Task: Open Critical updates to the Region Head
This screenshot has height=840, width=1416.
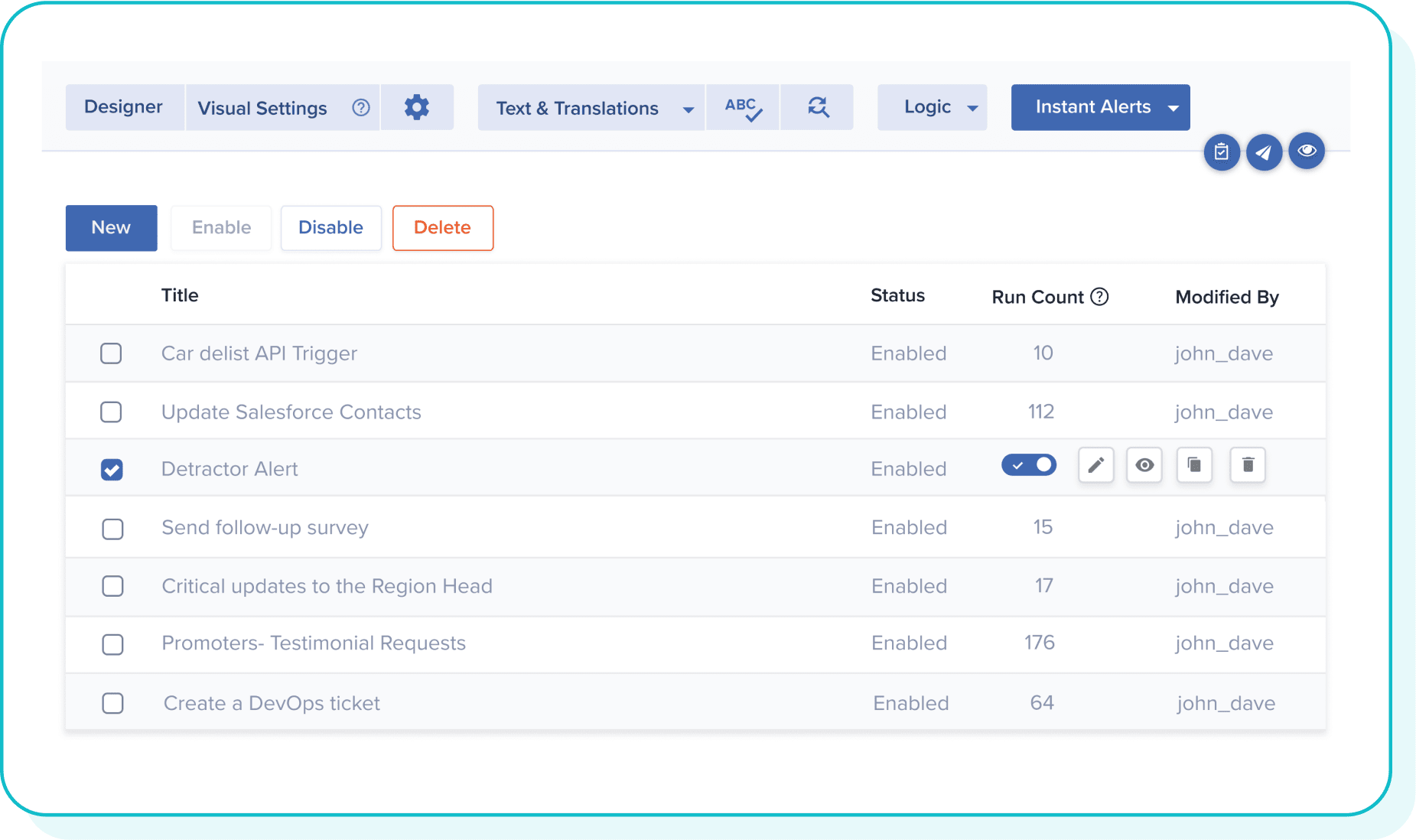Action: [327, 586]
